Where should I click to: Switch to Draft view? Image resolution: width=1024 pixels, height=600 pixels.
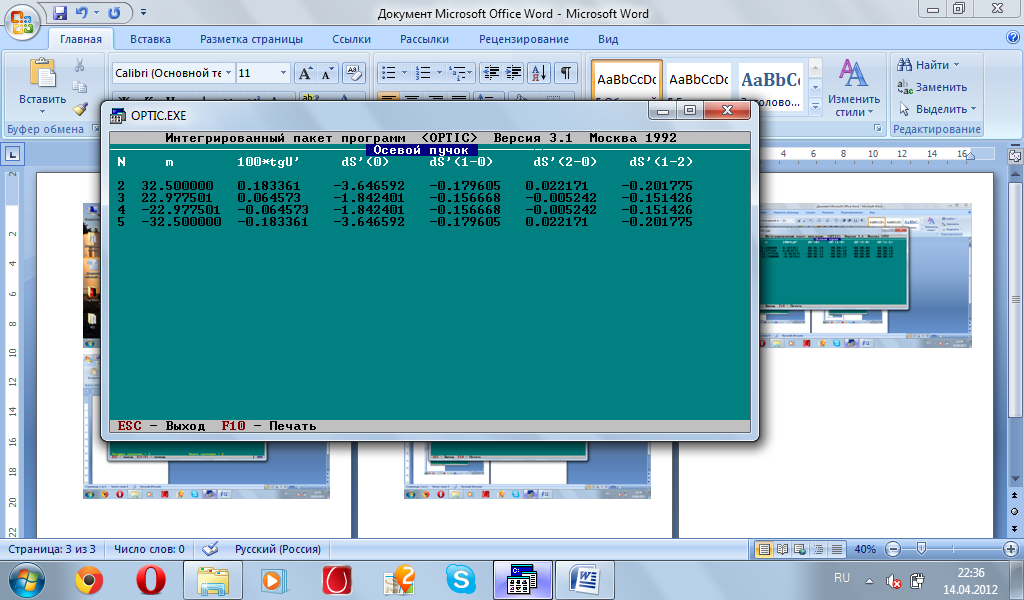coord(837,549)
